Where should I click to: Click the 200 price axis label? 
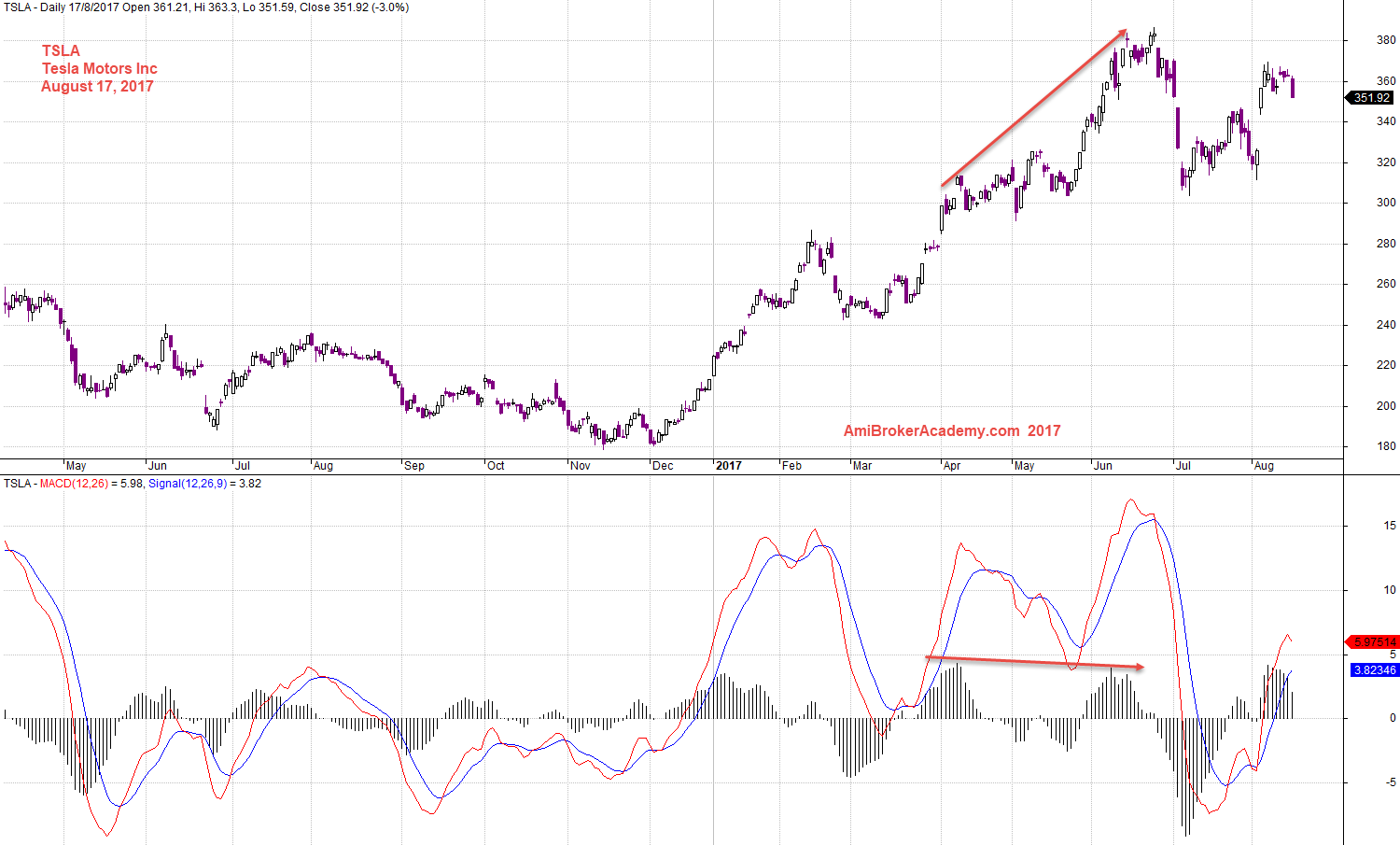[x=1386, y=406]
